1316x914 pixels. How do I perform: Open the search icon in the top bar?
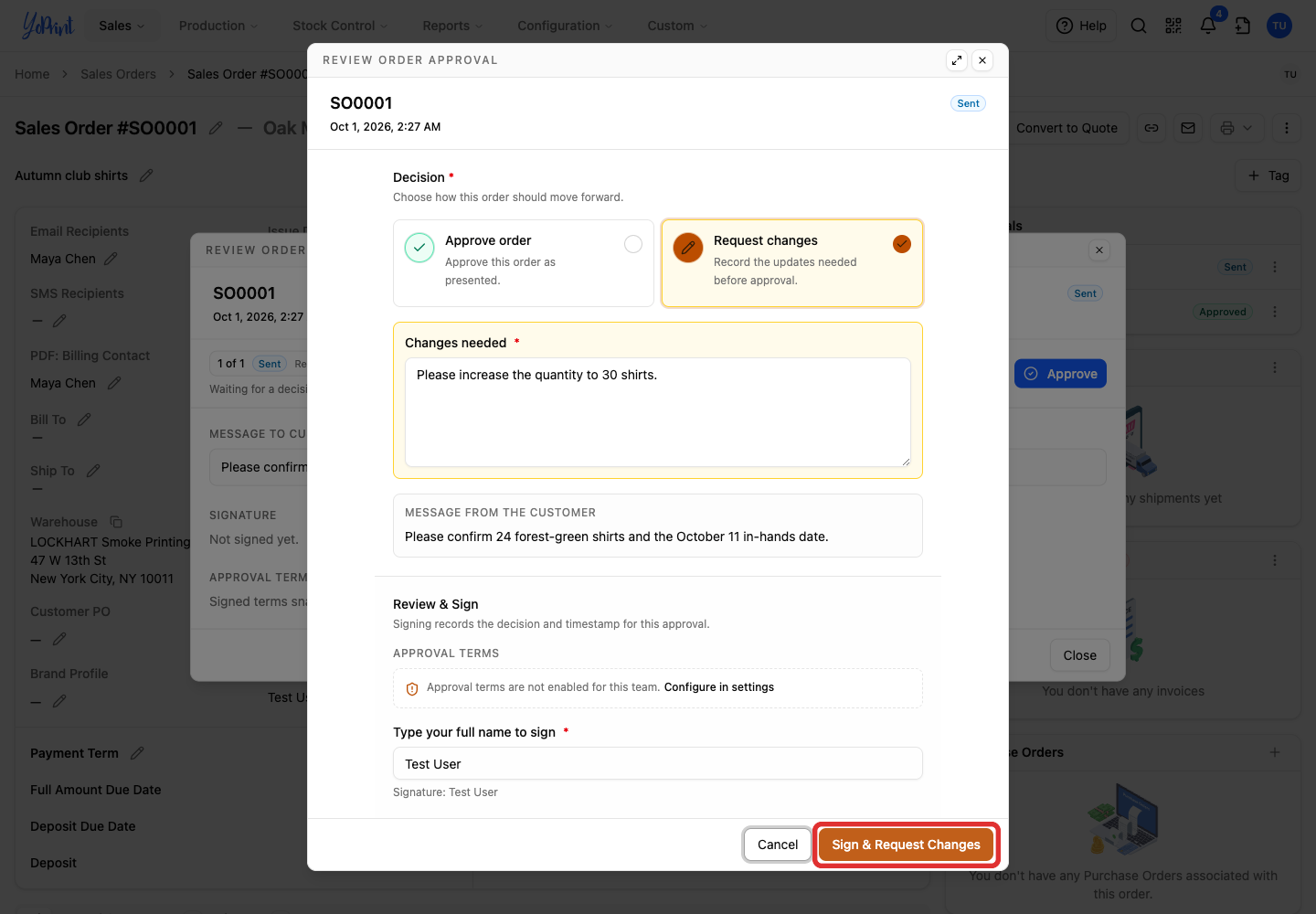[x=1139, y=26]
